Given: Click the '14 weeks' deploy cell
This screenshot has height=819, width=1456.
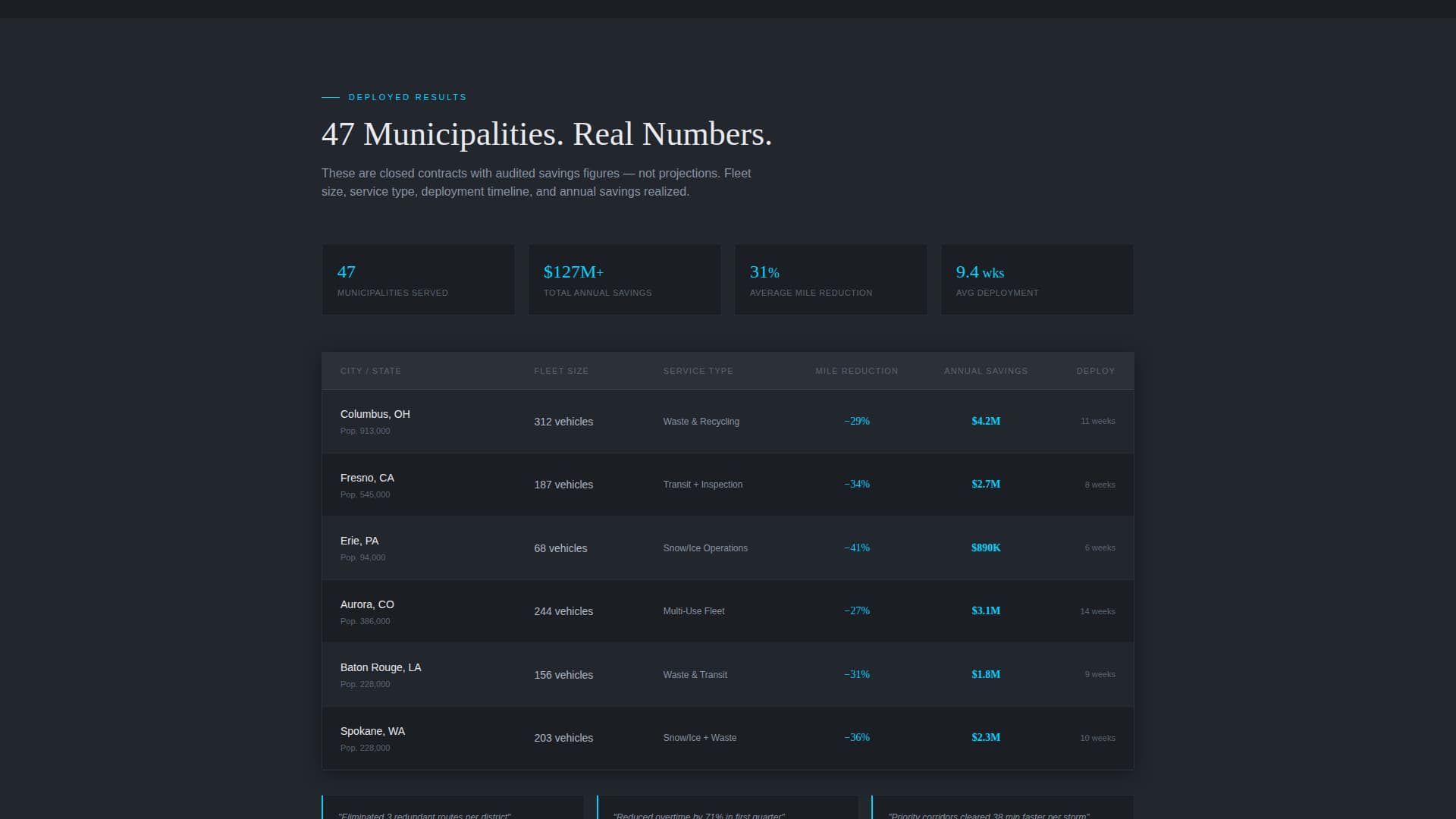Looking at the screenshot, I should (x=1098, y=611).
